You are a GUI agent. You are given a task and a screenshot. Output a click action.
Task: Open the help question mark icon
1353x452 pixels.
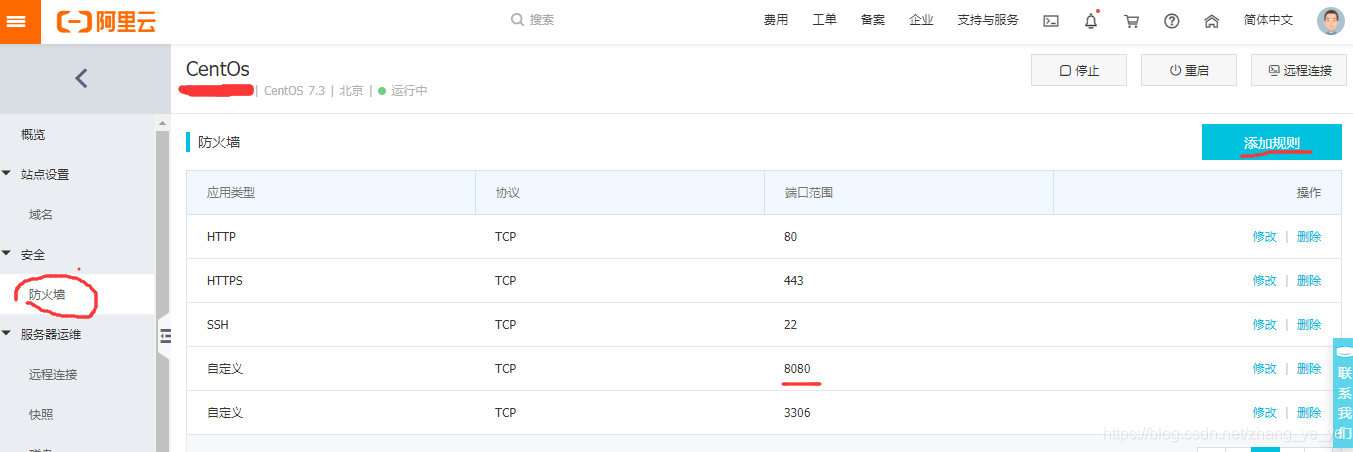[x=1172, y=21]
